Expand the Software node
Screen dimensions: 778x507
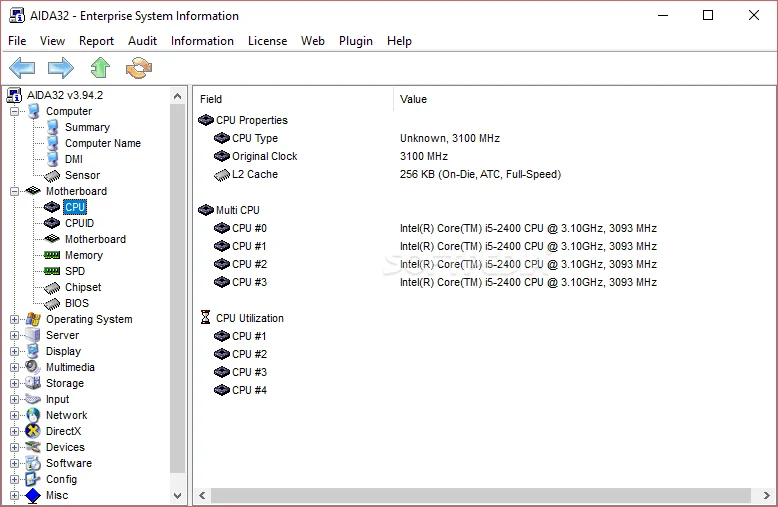14,463
